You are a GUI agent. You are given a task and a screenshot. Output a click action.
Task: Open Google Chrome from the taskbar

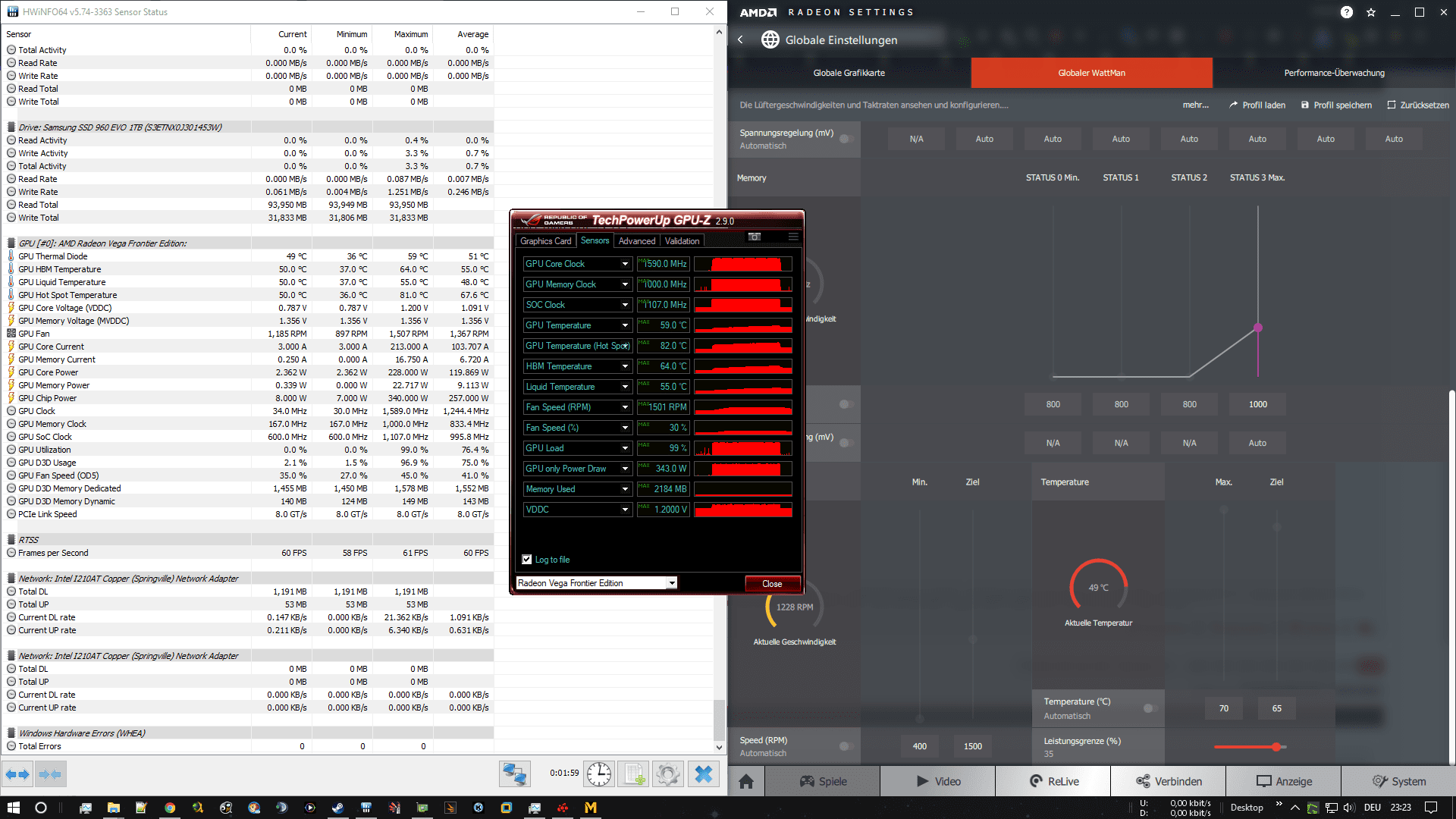(x=169, y=808)
